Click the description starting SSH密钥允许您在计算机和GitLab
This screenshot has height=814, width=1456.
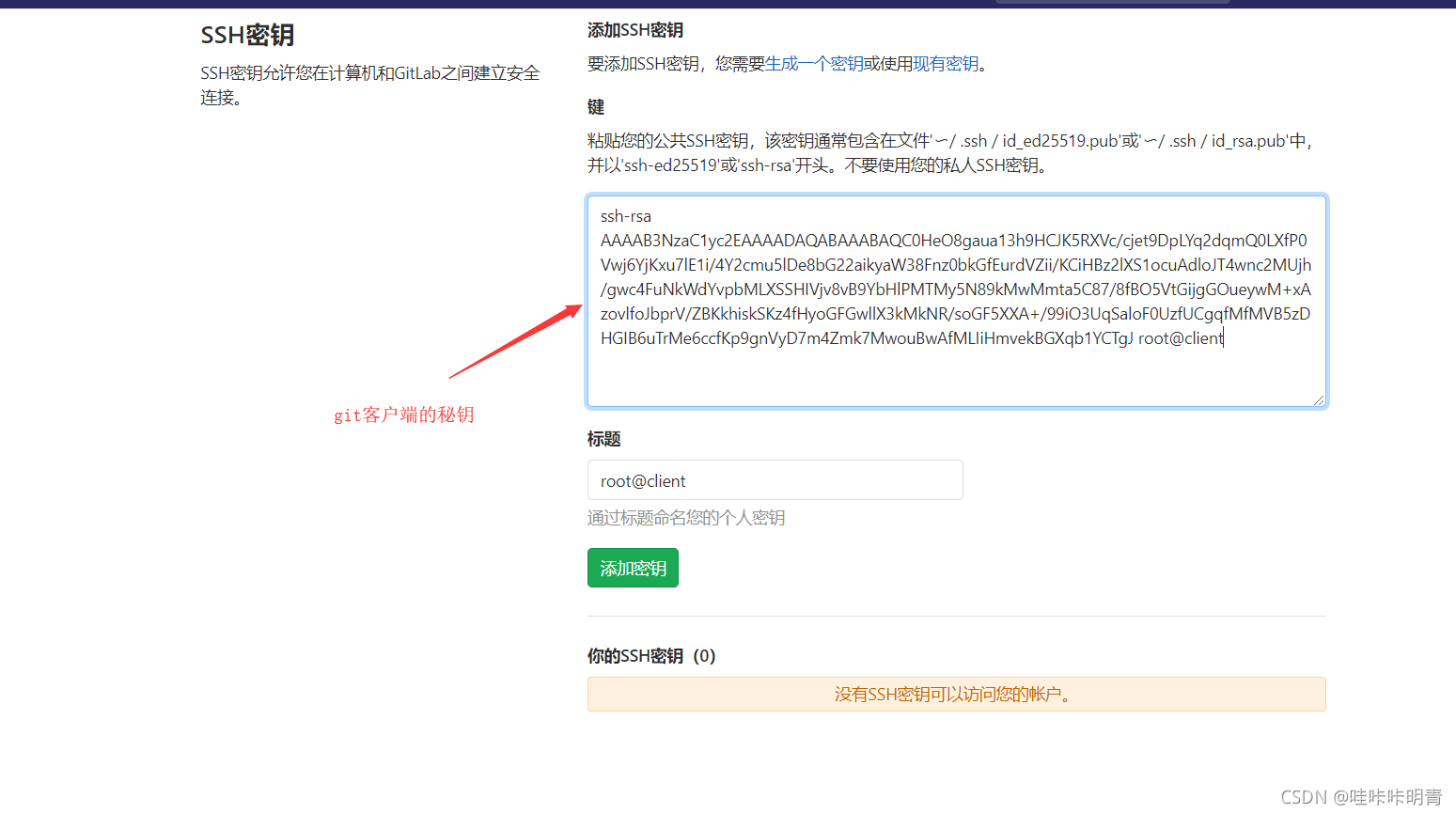[370, 86]
